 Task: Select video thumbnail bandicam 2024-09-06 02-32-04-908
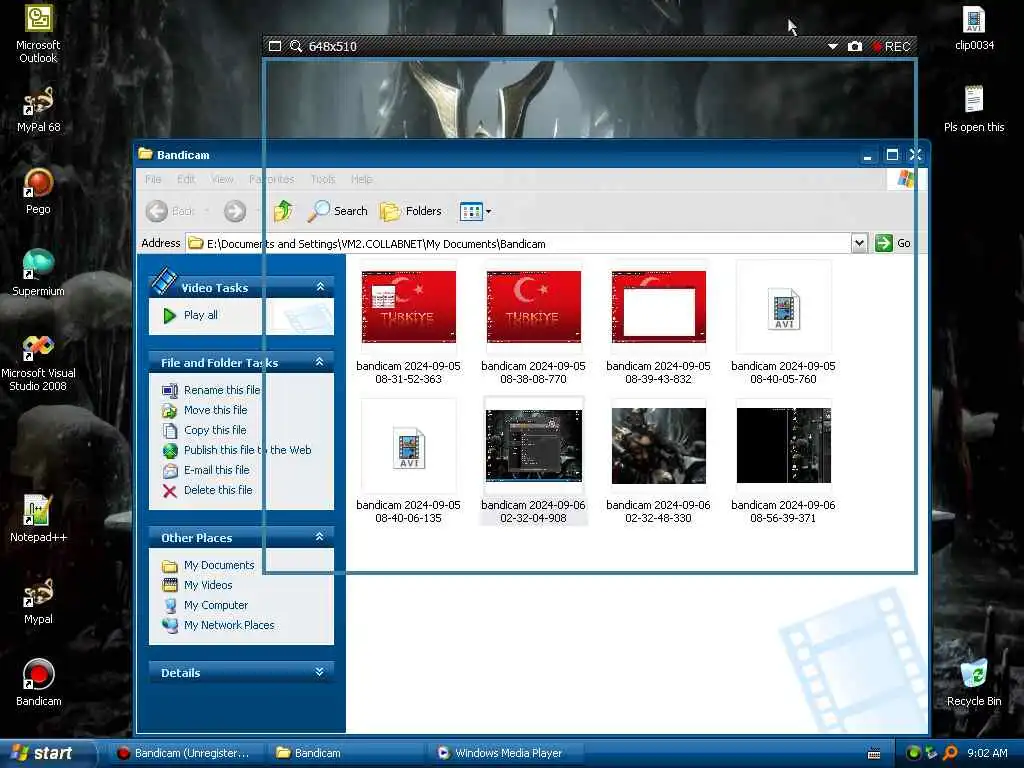[534, 445]
